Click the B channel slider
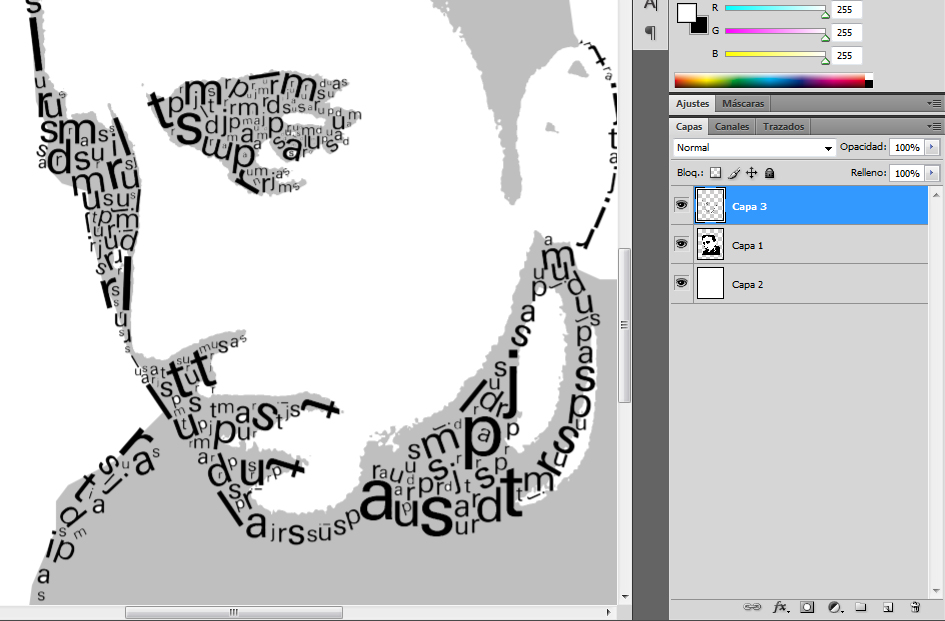The width and height of the screenshot is (945, 621). [x=776, y=54]
